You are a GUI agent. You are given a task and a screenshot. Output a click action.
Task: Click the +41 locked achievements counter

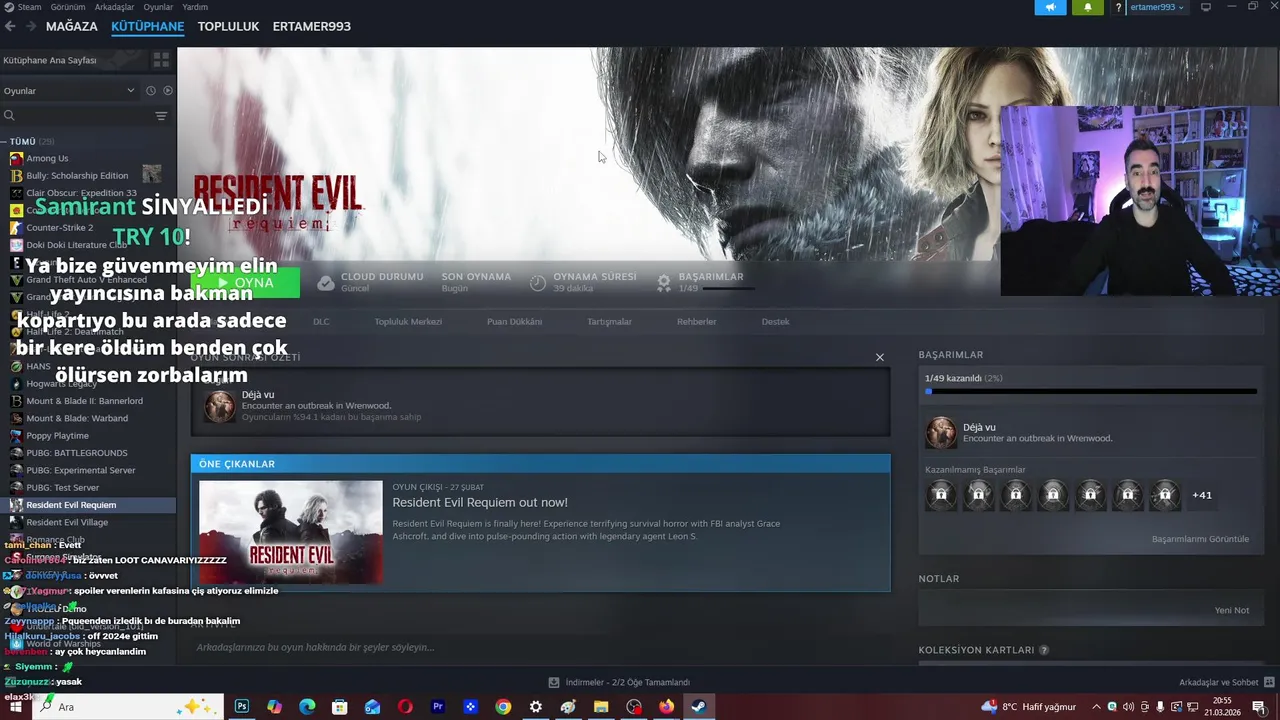coord(1202,495)
